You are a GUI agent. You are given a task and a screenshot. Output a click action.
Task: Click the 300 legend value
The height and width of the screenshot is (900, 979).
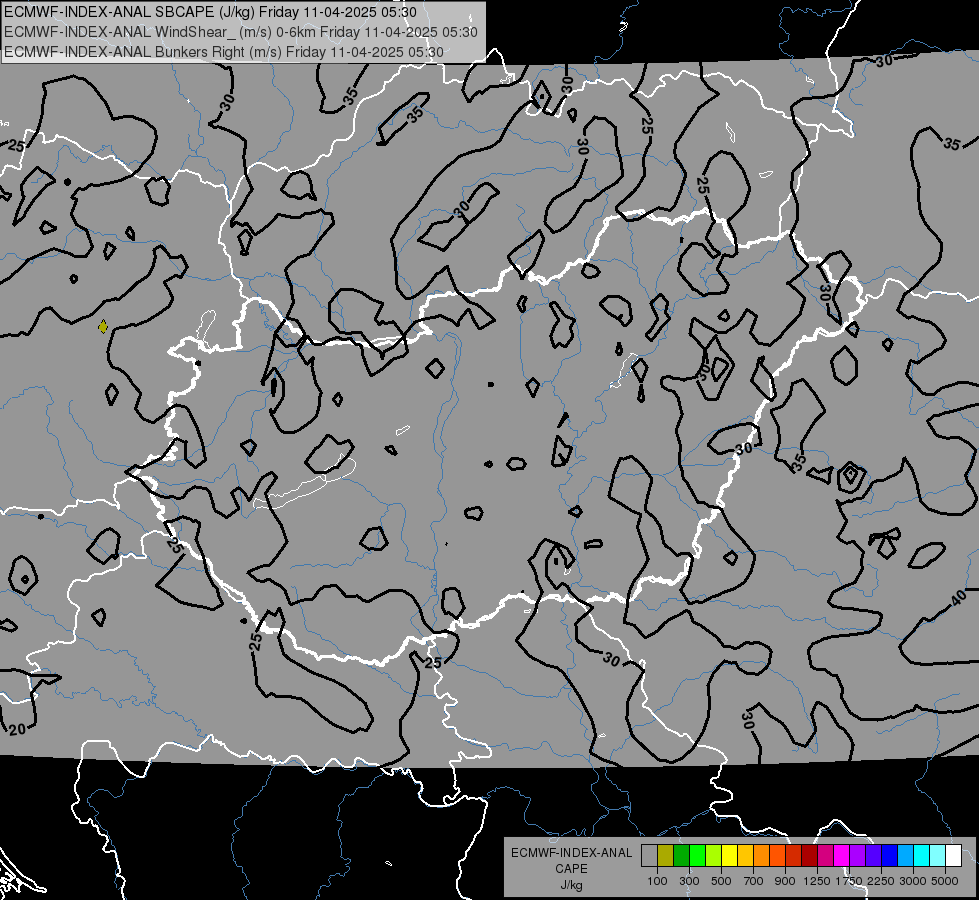coord(689,881)
